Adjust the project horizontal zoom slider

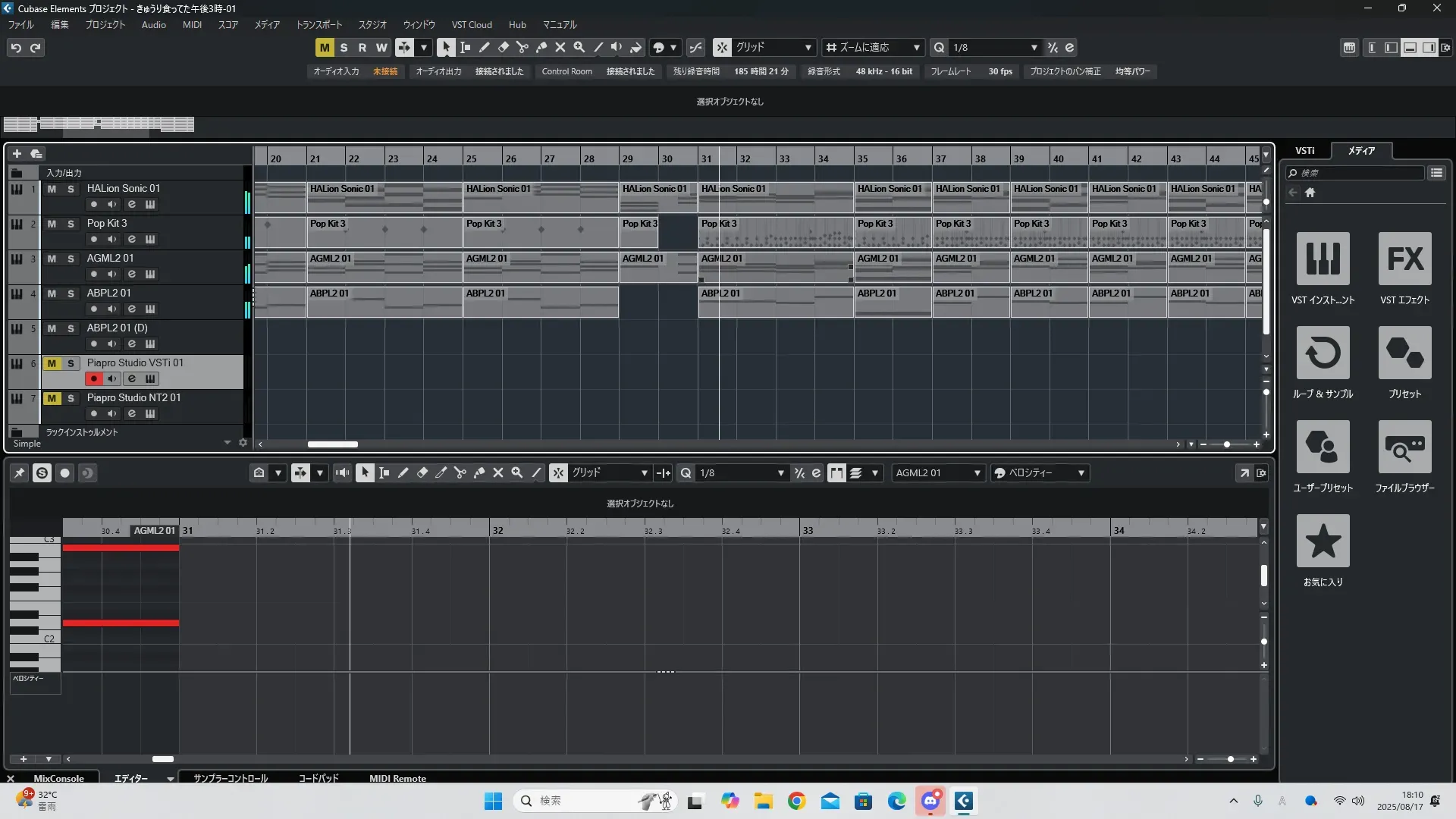pyautogui.click(x=1227, y=444)
